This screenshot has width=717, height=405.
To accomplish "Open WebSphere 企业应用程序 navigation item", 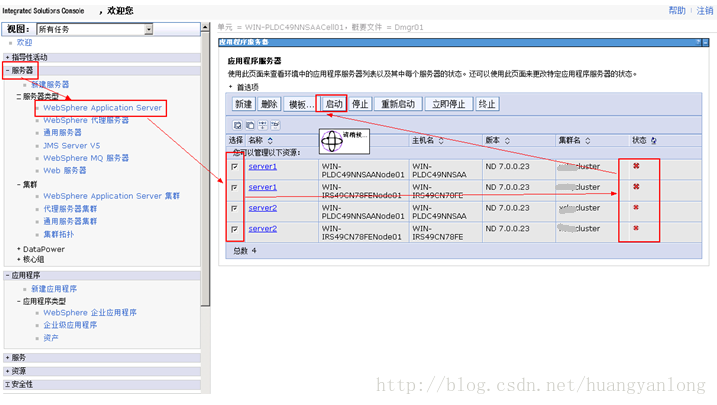I will 90,313.
